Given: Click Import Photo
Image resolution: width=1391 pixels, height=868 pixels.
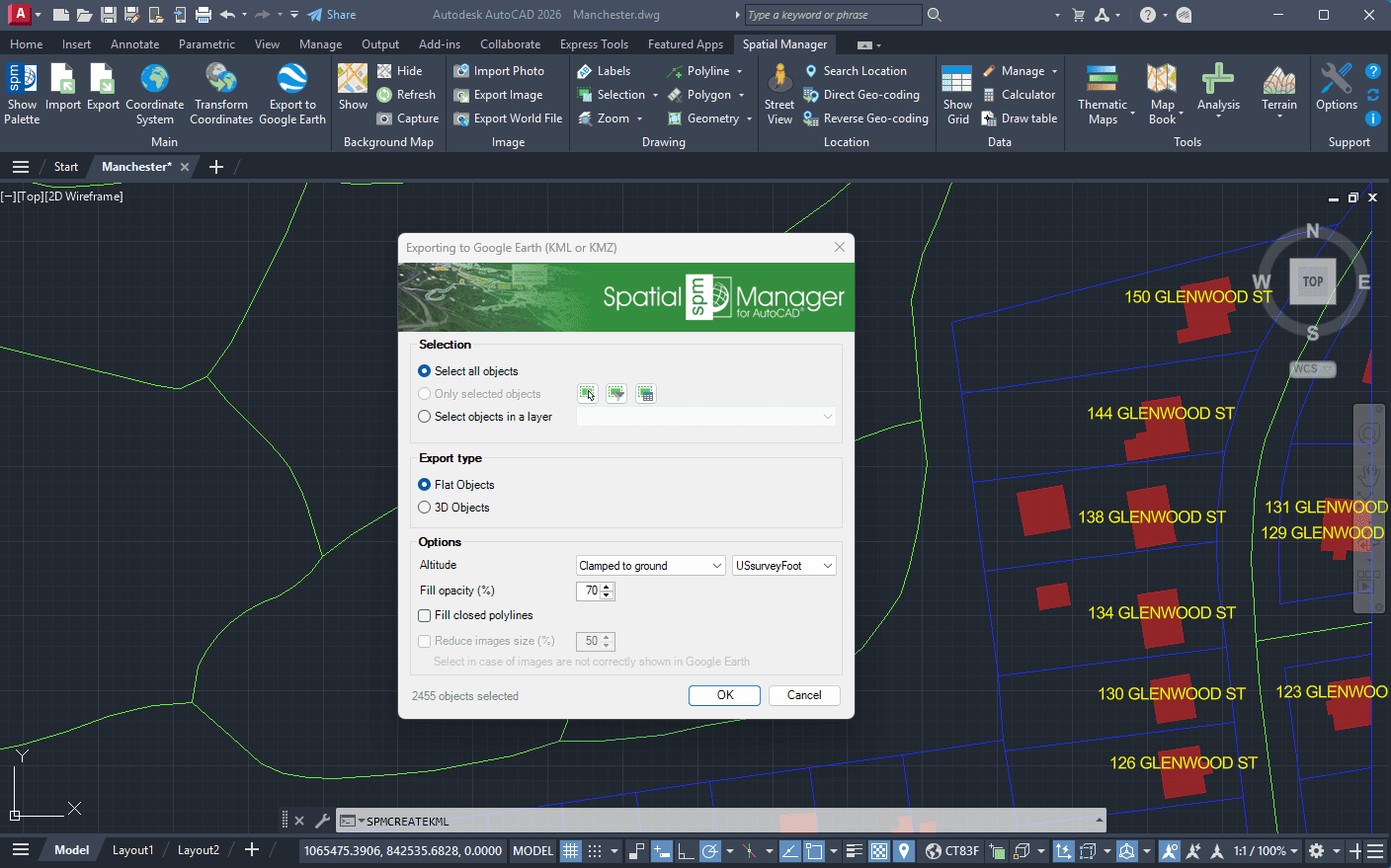Looking at the screenshot, I should pos(499,71).
